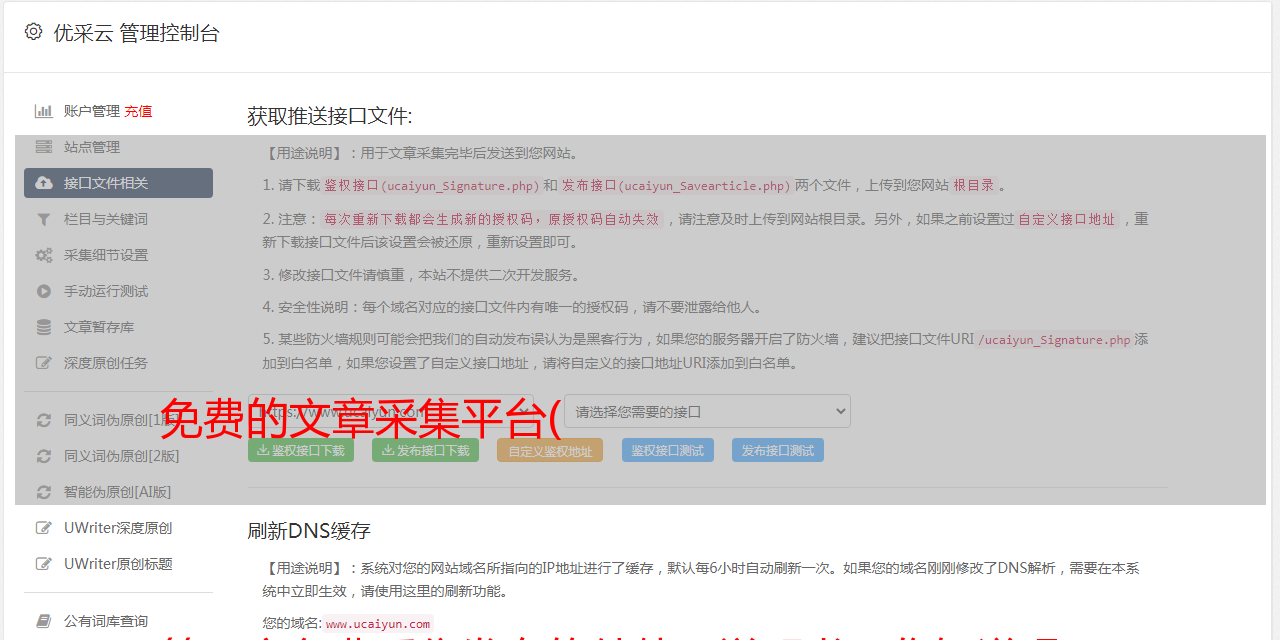
Task: Click the 发布接口测试 button
Action: click(x=778, y=450)
